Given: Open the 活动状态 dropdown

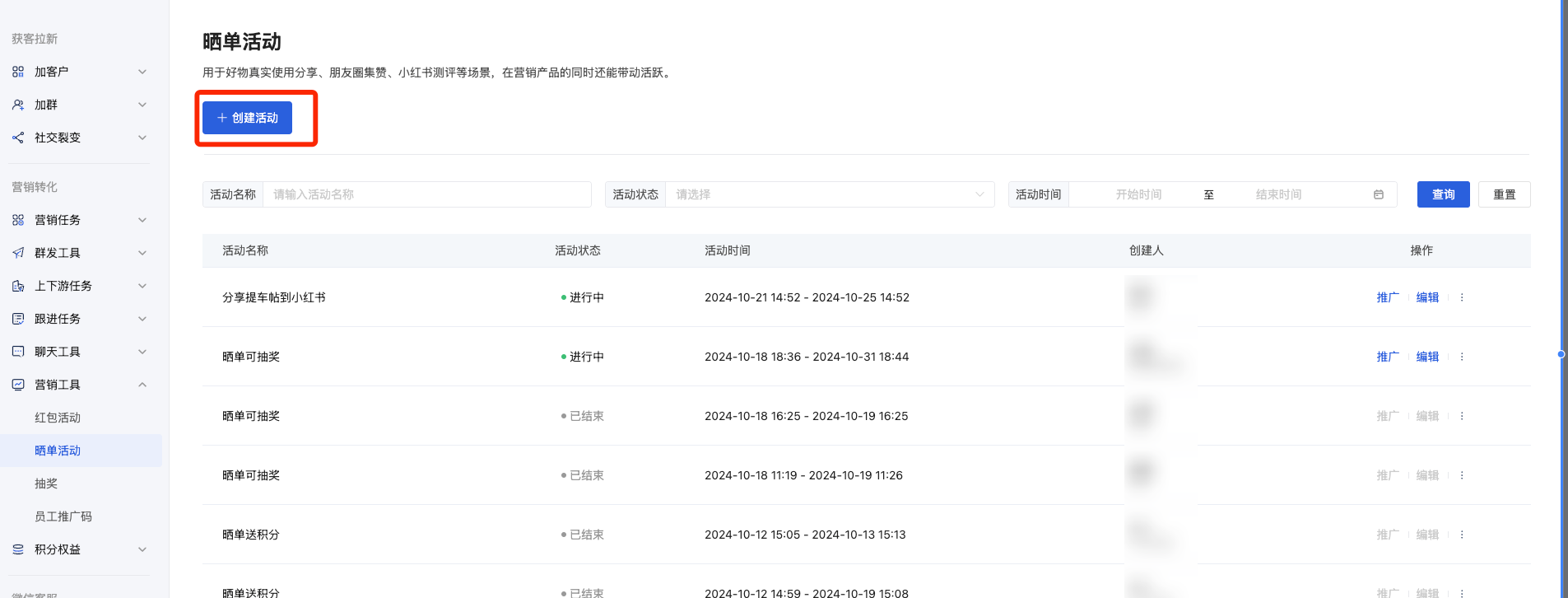Looking at the screenshot, I should pos(830,194).
